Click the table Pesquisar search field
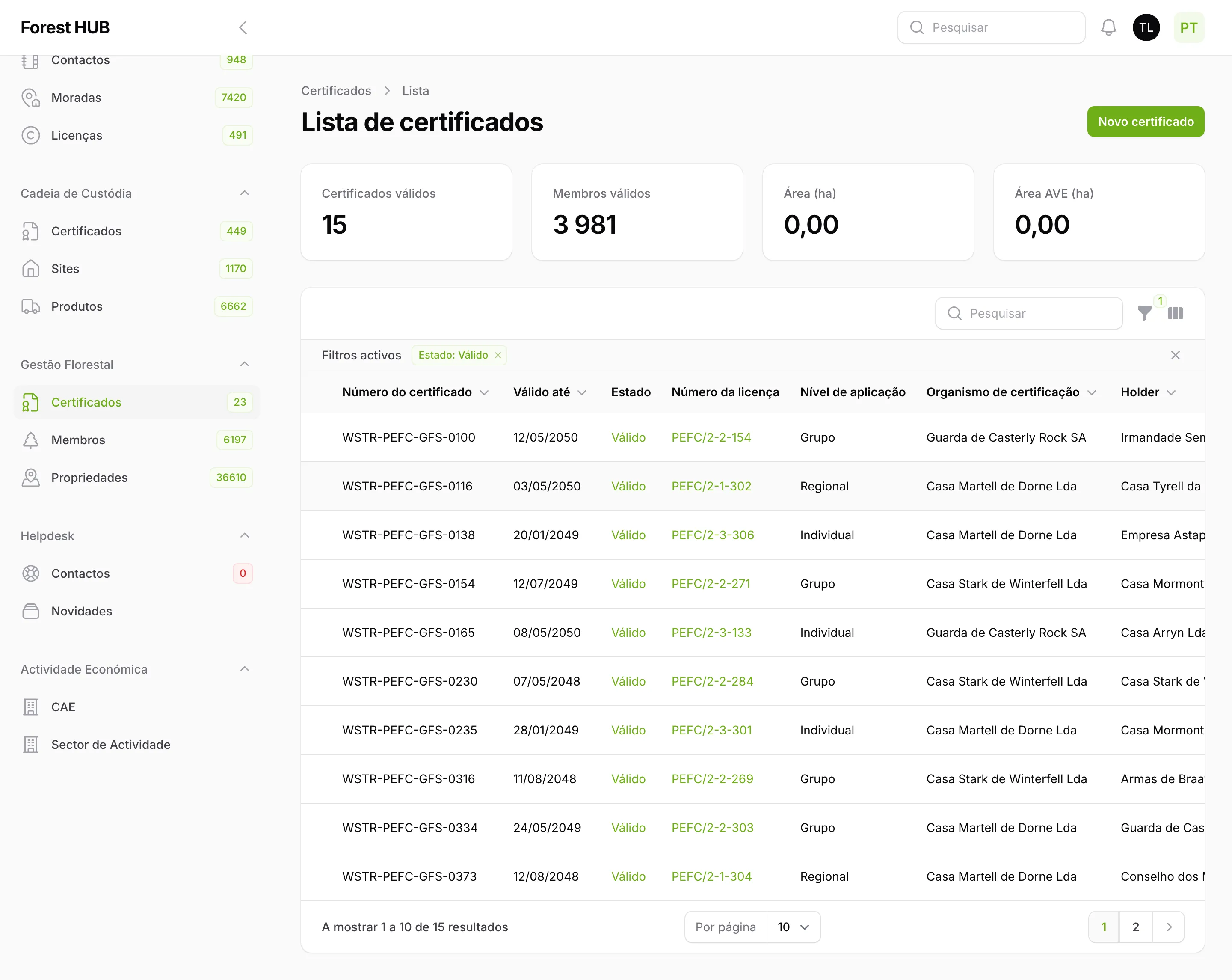Image resolution: width=1232 pixels, height=980 pixels. (1028, 313)
